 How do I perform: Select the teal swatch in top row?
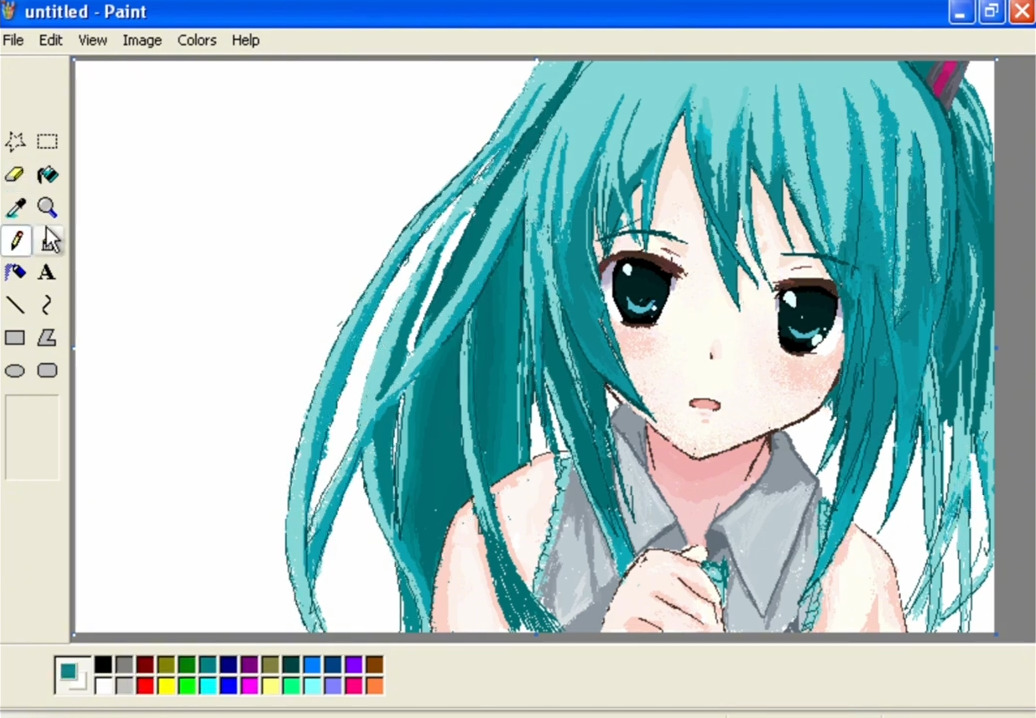coord(207,664)
